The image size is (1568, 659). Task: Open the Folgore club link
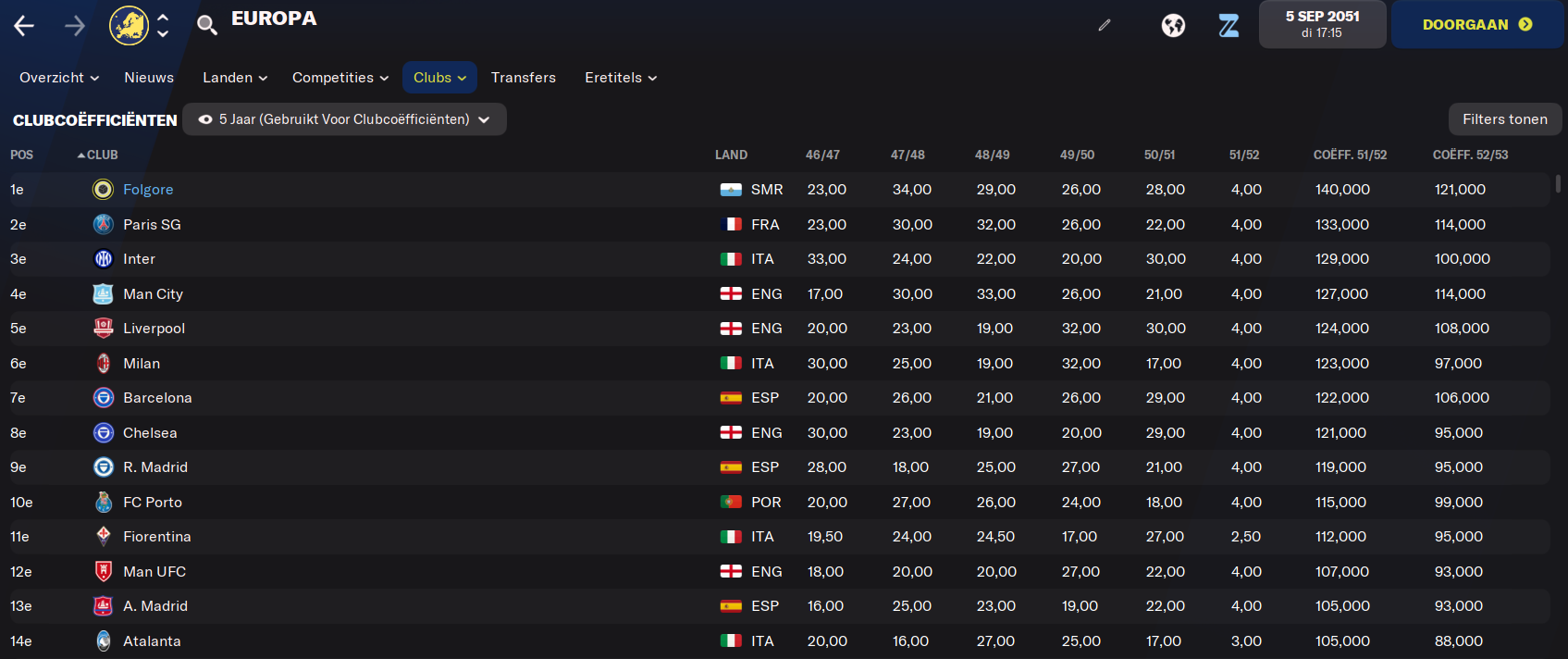148,190
